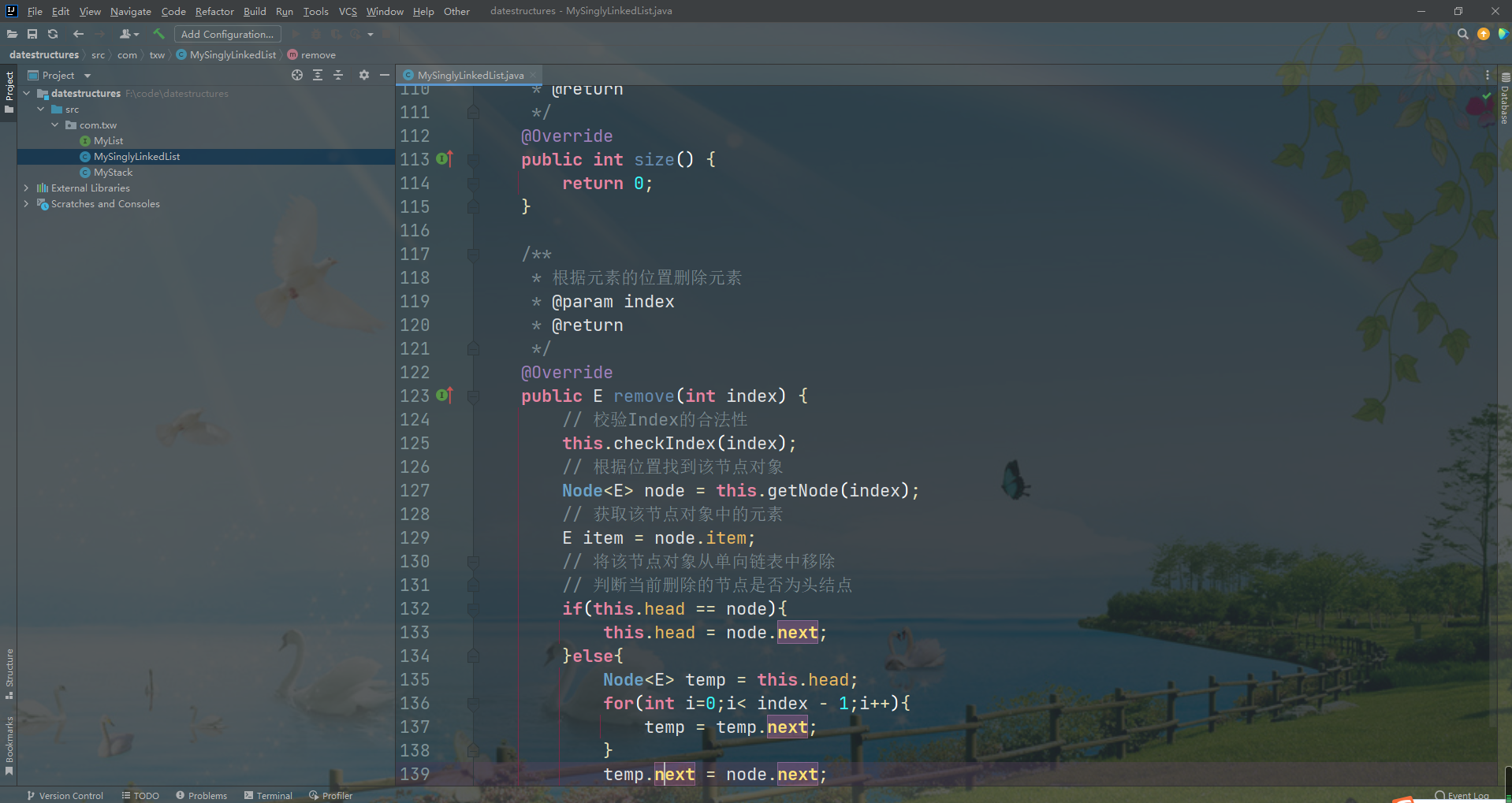Viewport: 1512px width, 803px height.
Task: Open the Problems tool window
Action: point(201,795)
